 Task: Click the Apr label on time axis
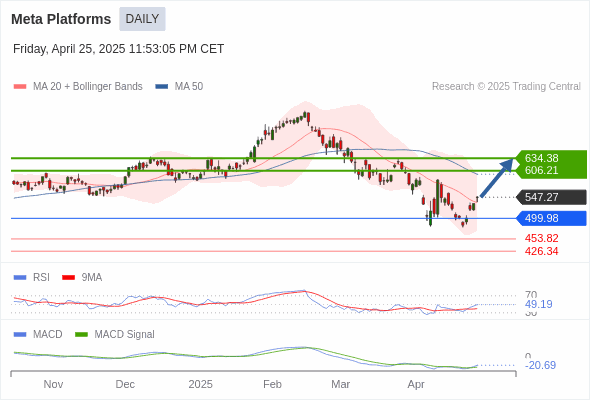(x=416, y=385)
